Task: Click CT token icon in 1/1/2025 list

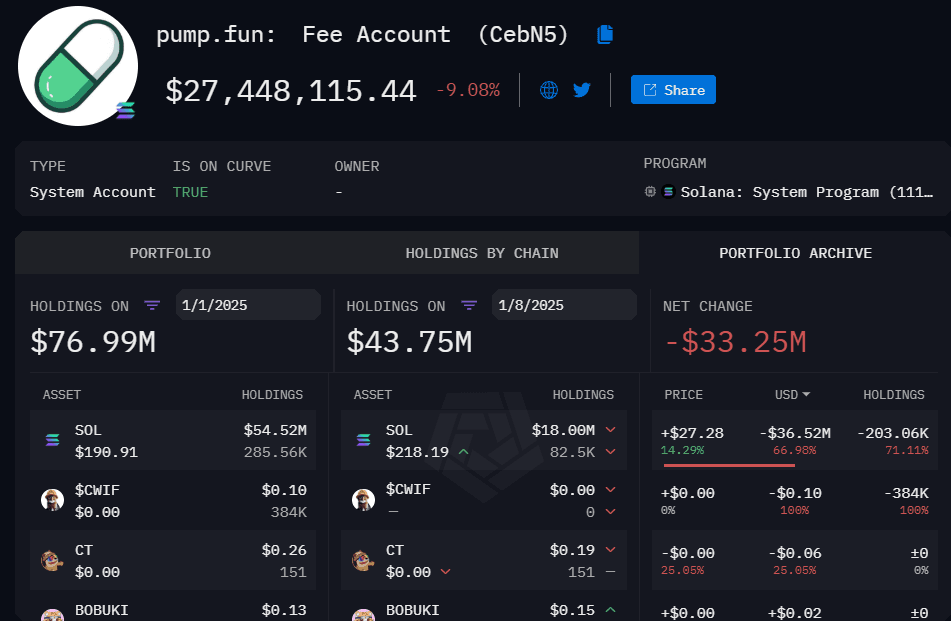Action: point(52,560)
